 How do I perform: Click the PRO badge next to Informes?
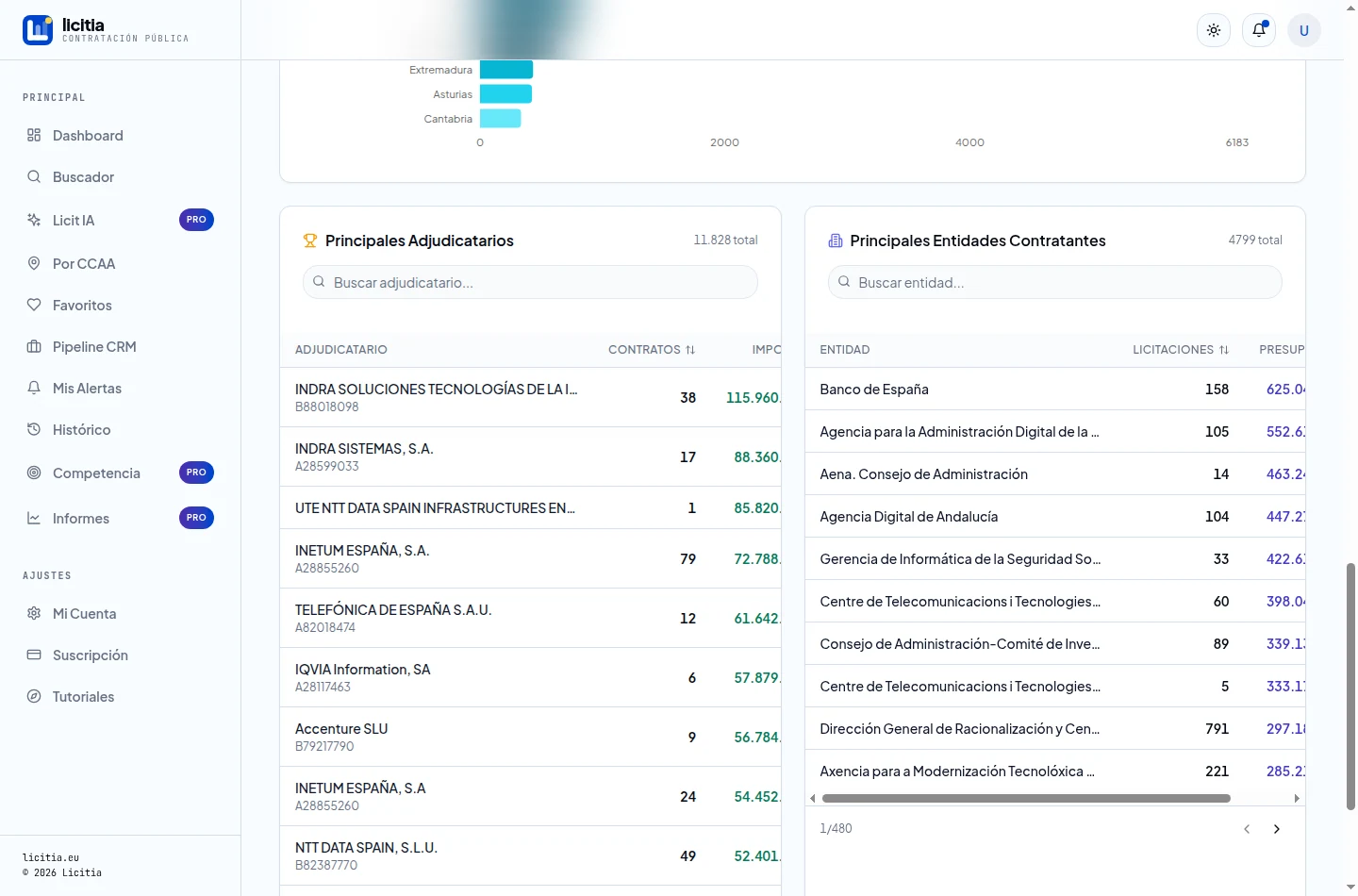pos(196,518)
